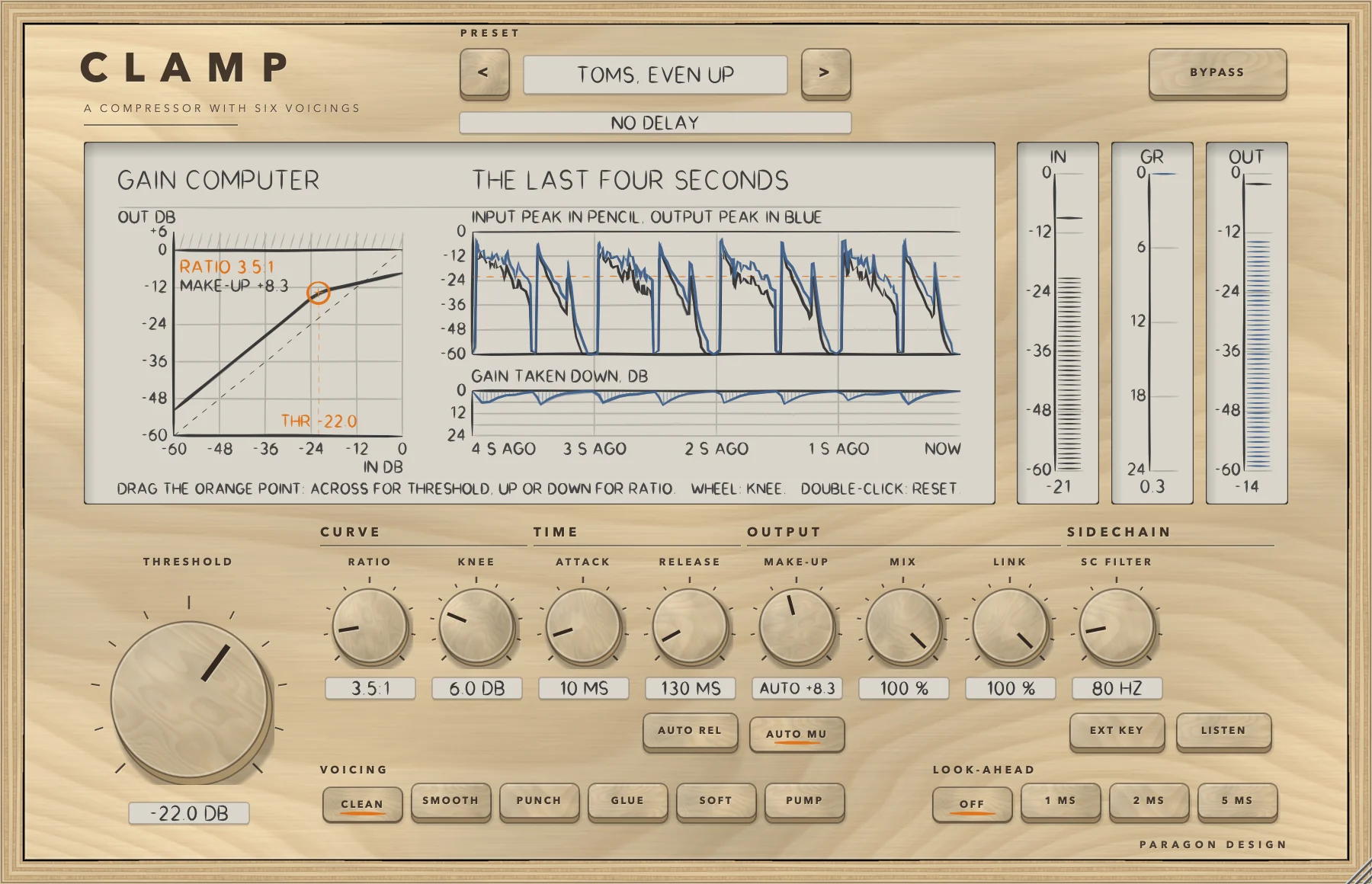The height and width of the screenshot is (884, 1372).
Task: Toggle the EXT KEY sidechain input
Action: coord(1117,732)
